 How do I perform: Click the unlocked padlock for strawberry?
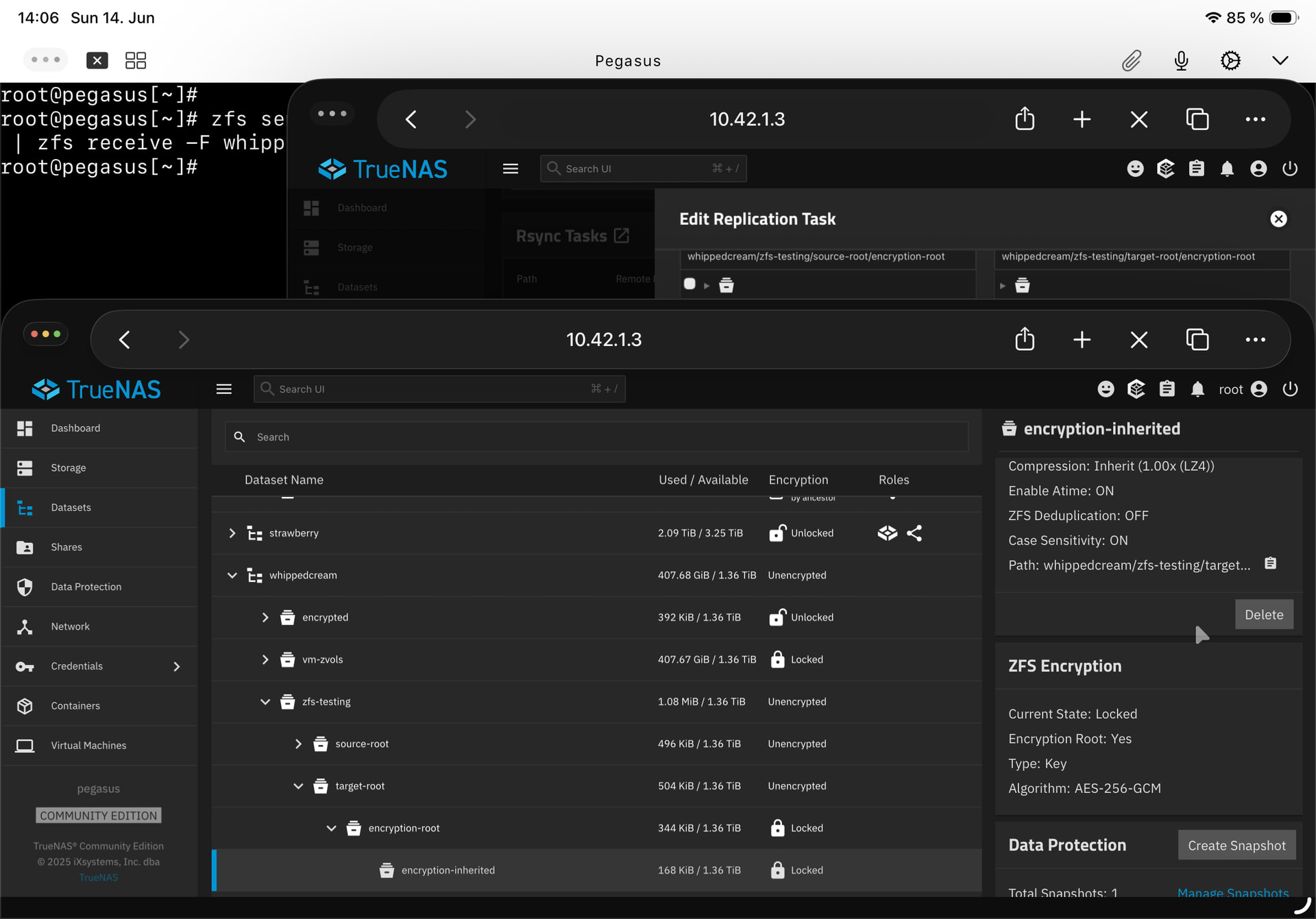[777, 532]
